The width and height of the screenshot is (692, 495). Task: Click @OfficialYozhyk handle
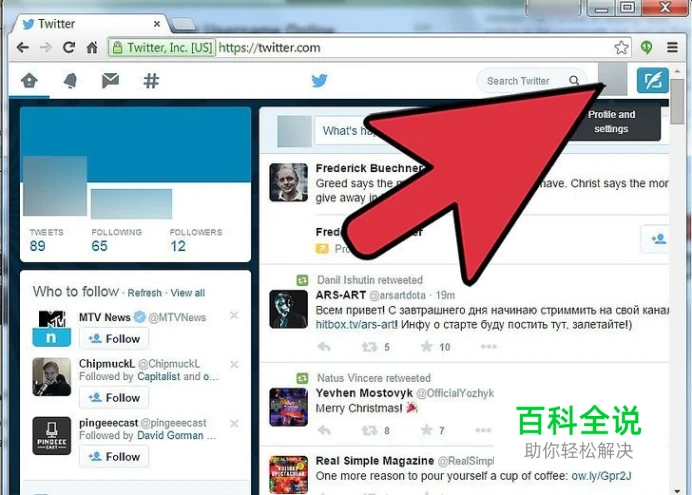(x=455, y=393)
